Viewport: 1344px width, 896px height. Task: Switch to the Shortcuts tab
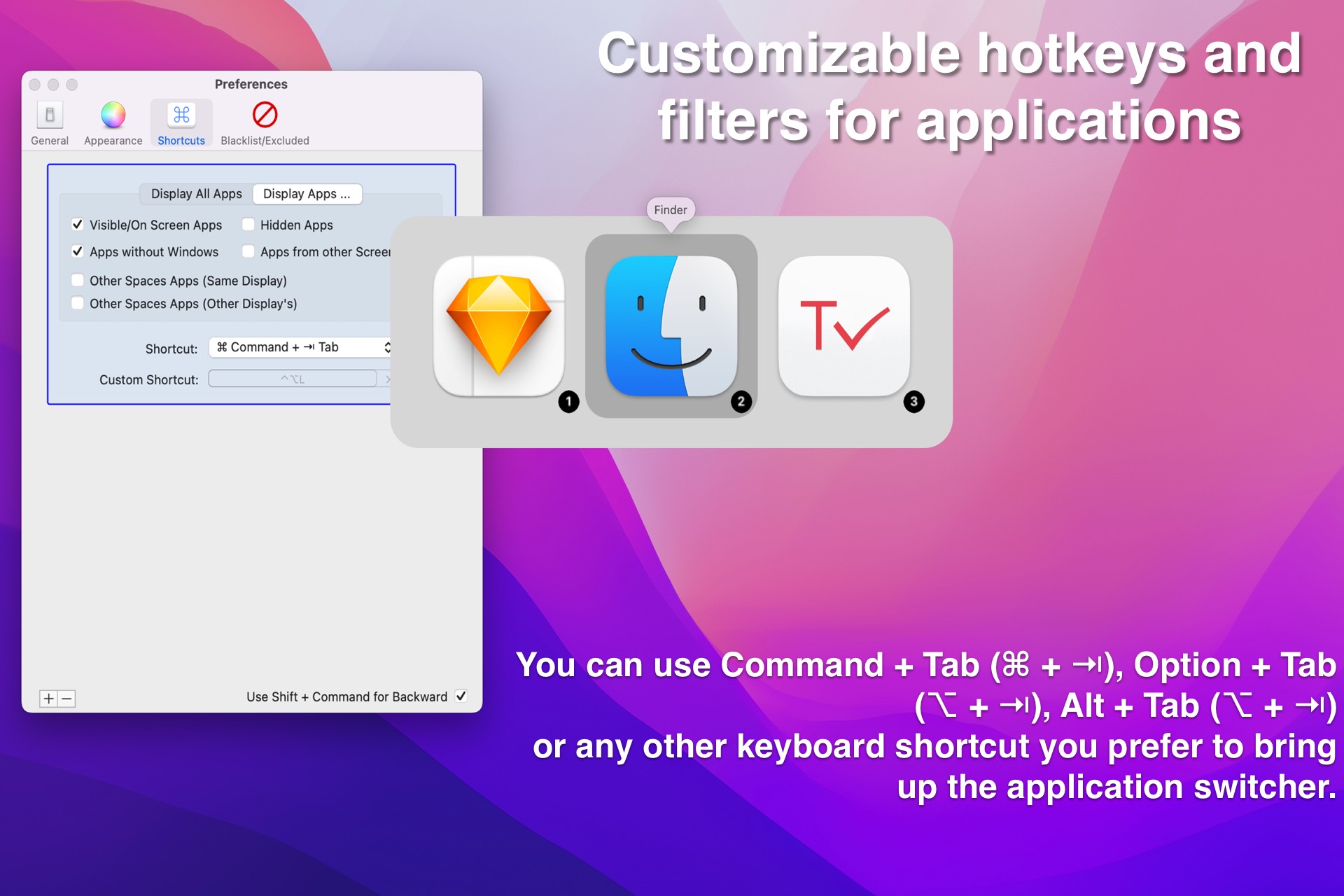181,123
